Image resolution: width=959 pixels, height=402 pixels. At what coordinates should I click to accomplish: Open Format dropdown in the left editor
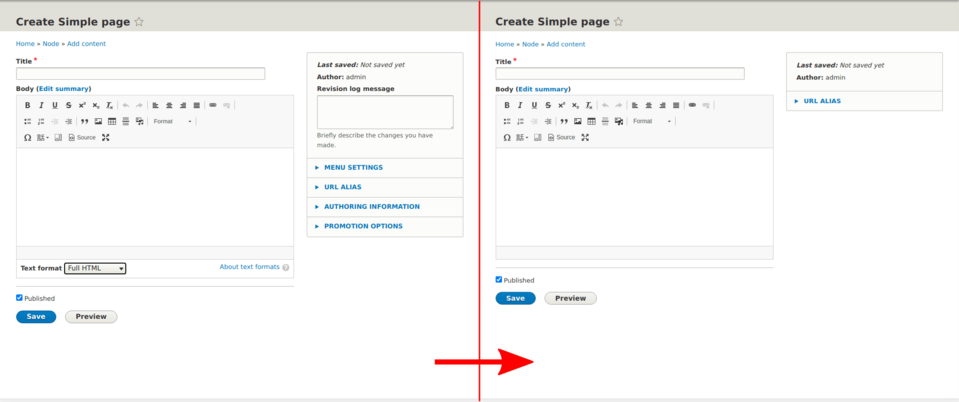pyautogui.click(x=172, y=121)
